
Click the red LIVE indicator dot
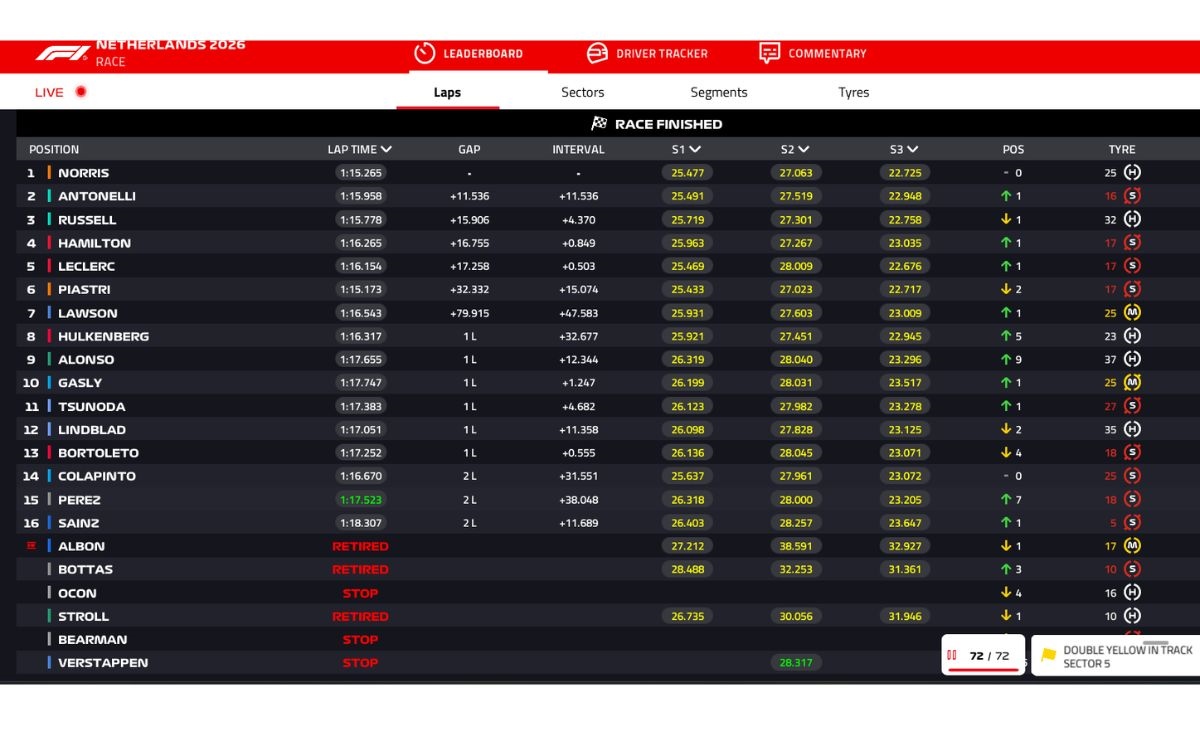(x=81, y=92)
